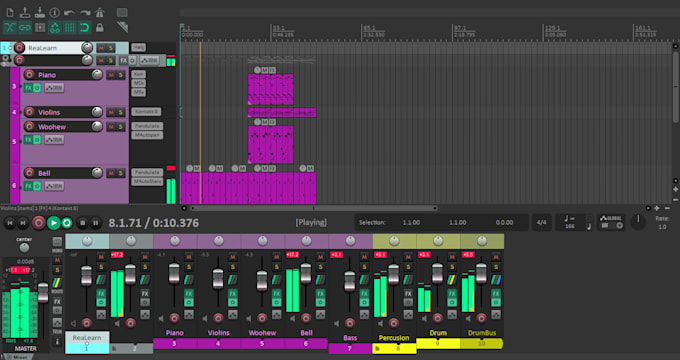Record-arm the Violins track

[x=29, y=112]
